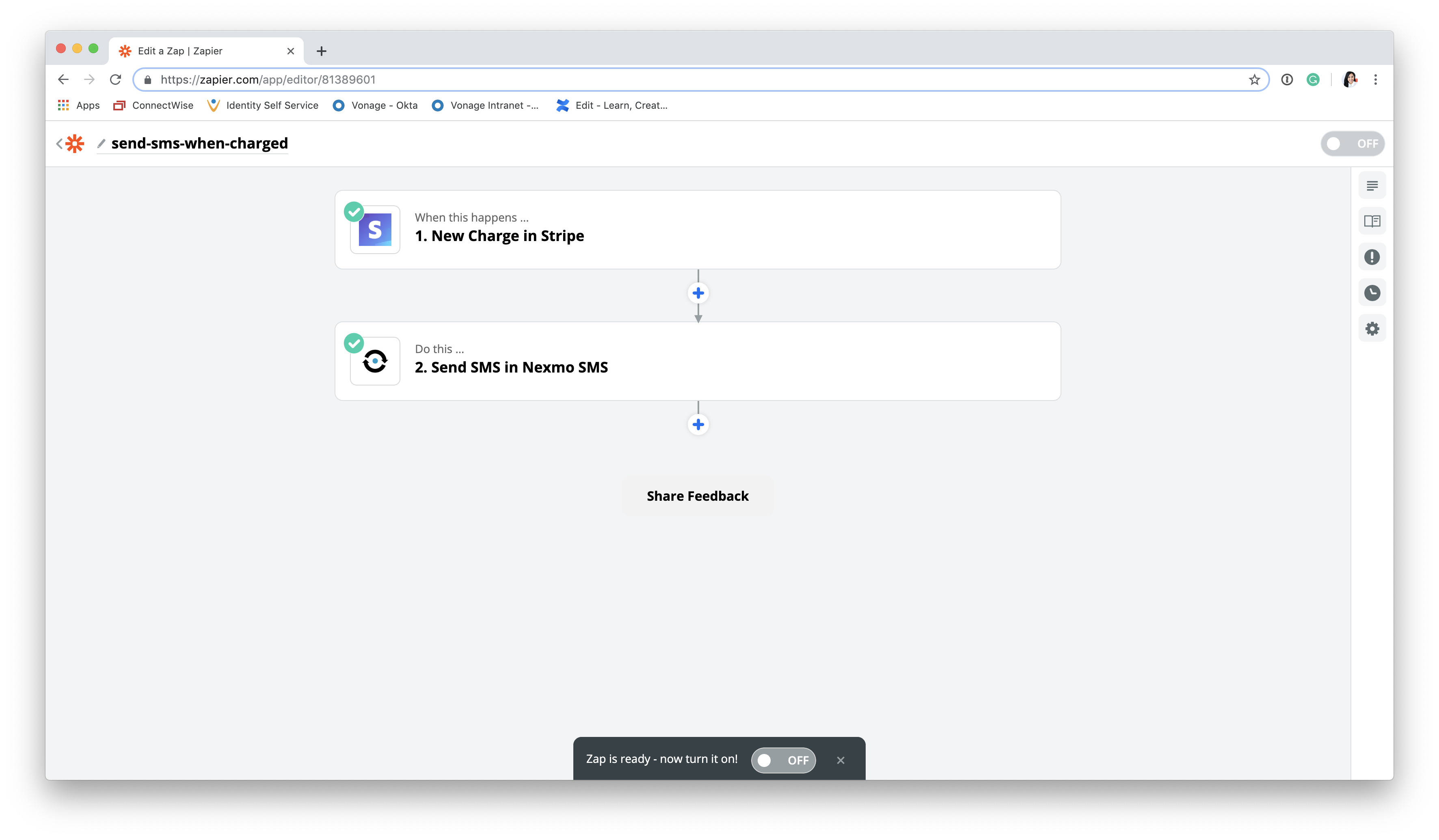
Task: Reload the page with refresh icon
Action: pos(115,79)
